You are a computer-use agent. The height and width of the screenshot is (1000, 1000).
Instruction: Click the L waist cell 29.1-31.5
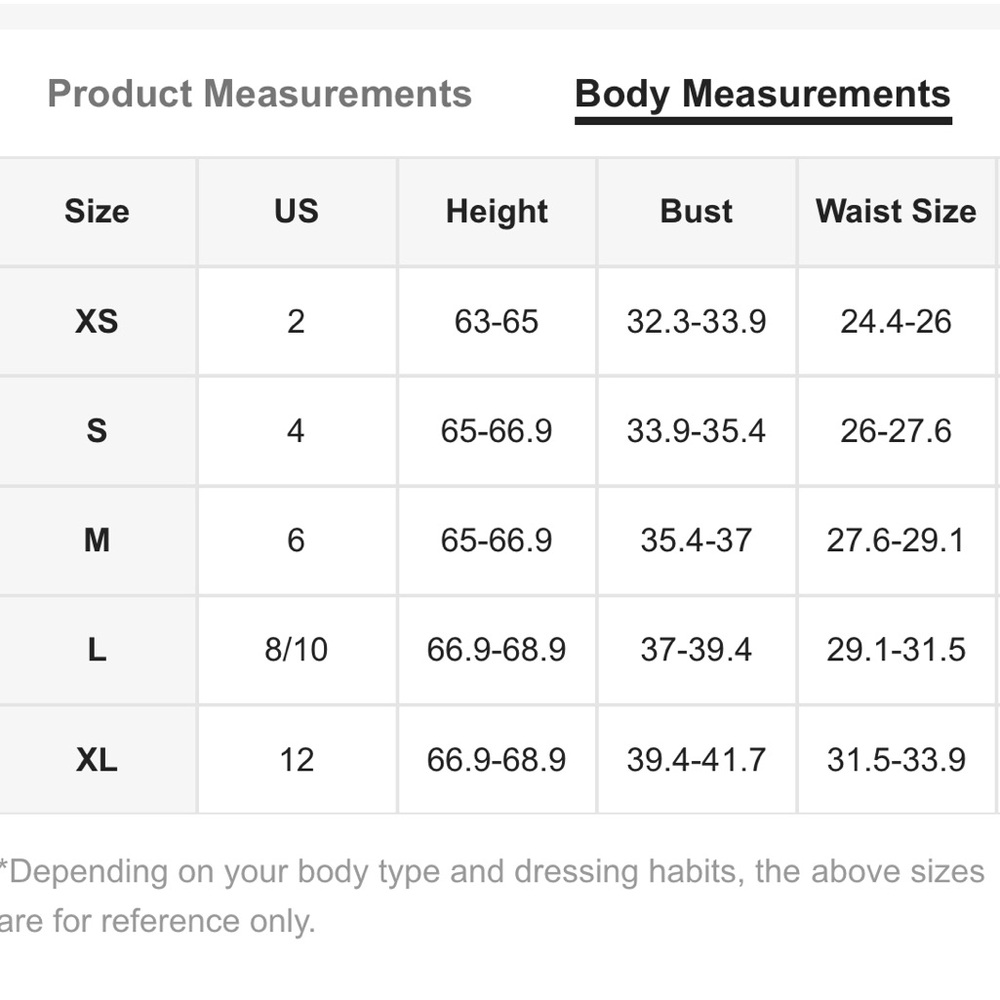[x=896, y=650]
